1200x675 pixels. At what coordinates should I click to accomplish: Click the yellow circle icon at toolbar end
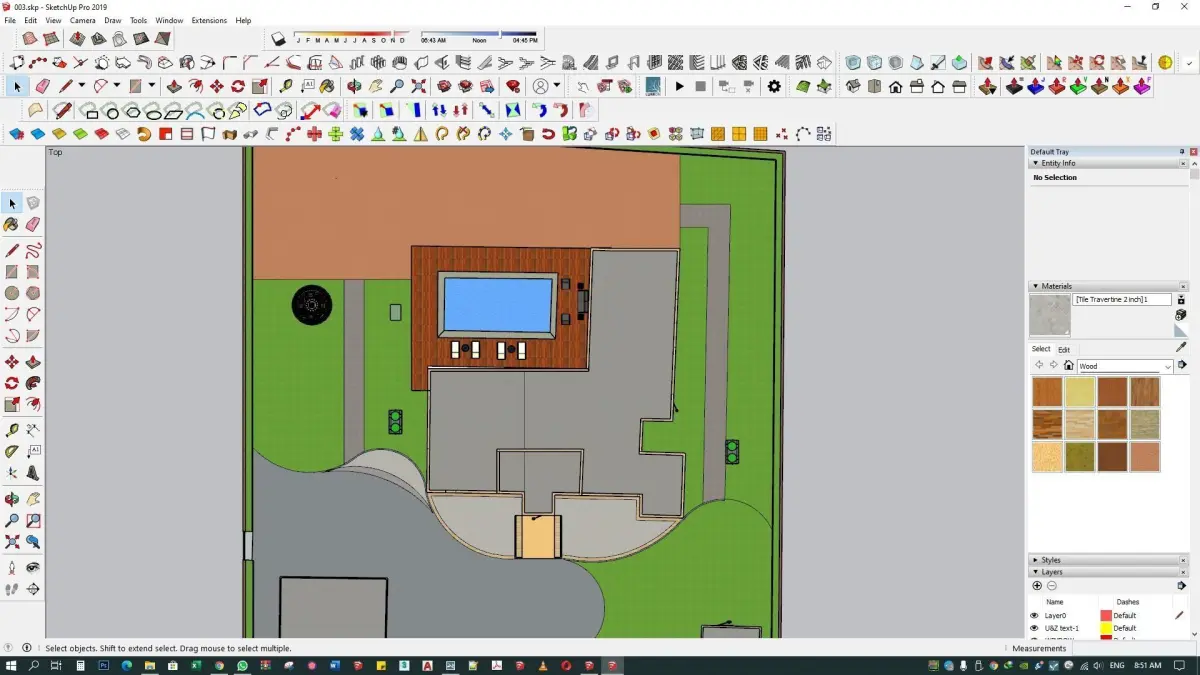(x=1165, y=63)
